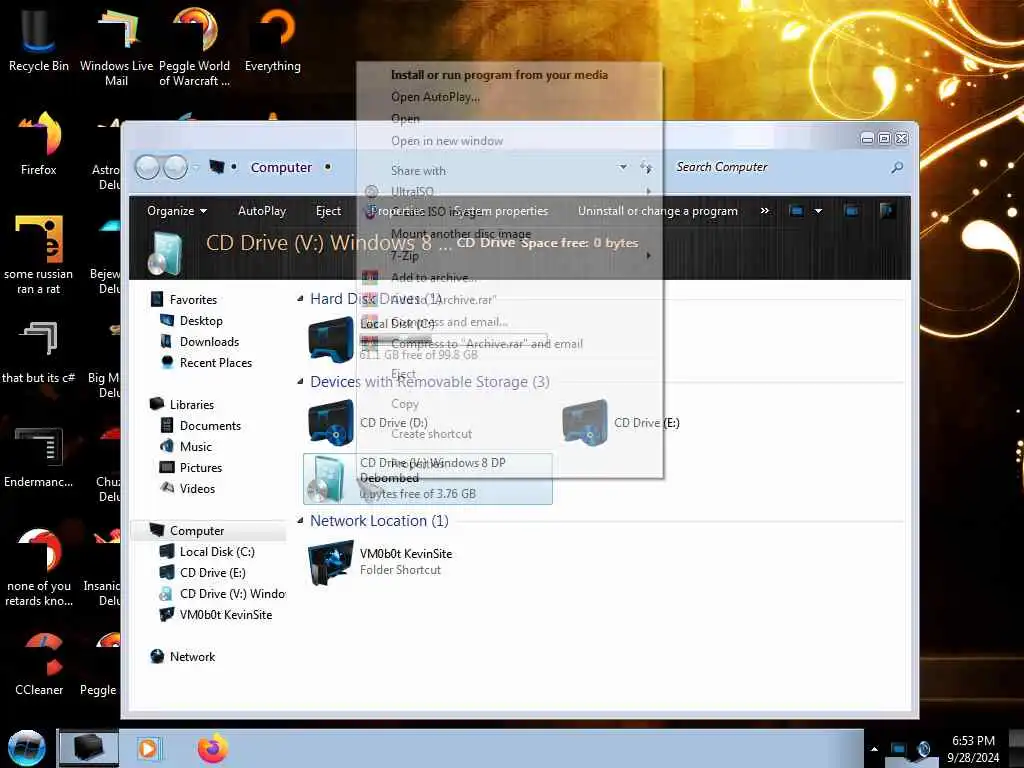
Task: Click the Explorer Back navigation button
Action: [x=147, y=167]
